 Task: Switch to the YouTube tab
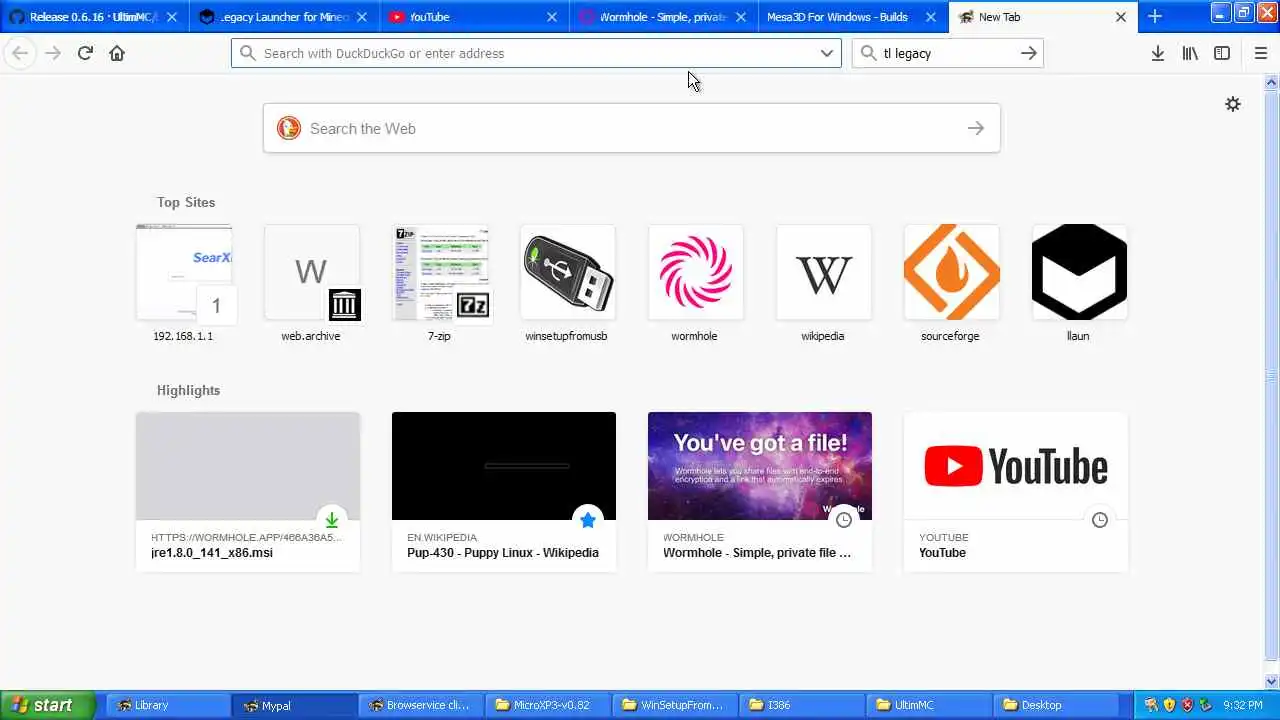474,17
